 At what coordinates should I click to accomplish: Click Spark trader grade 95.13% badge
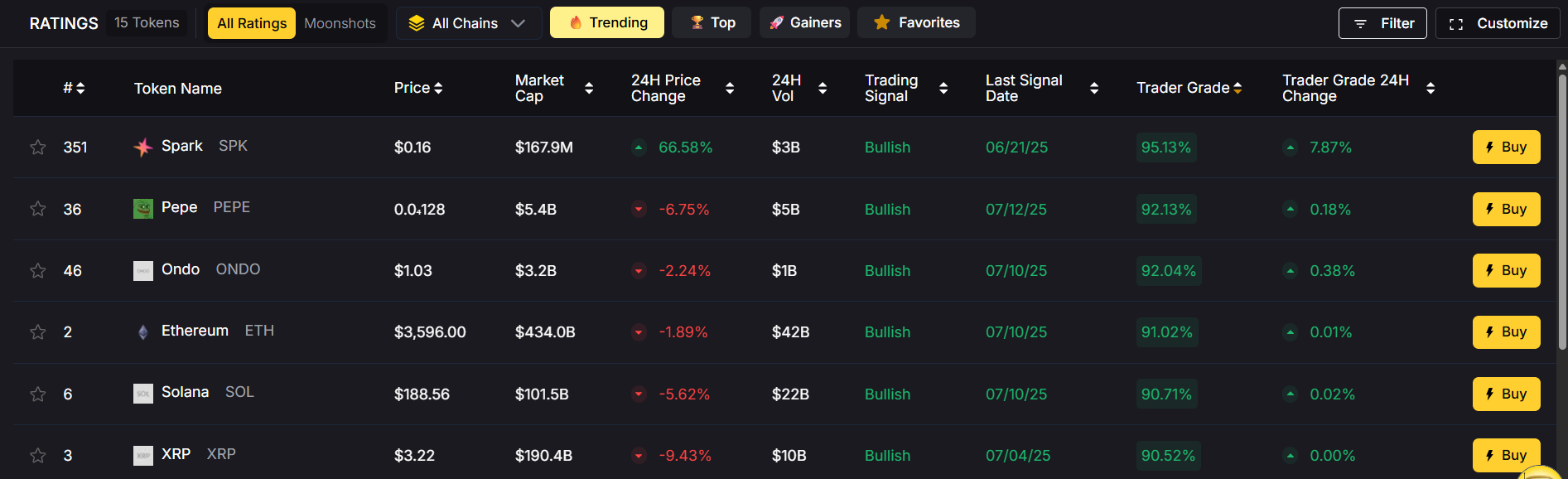tap(1166, 148)
